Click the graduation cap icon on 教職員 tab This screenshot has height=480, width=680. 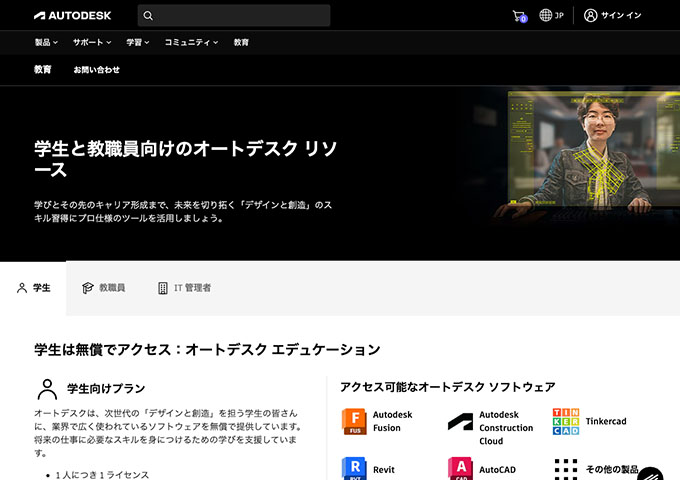pyautogui.click(x=88, y=288)
